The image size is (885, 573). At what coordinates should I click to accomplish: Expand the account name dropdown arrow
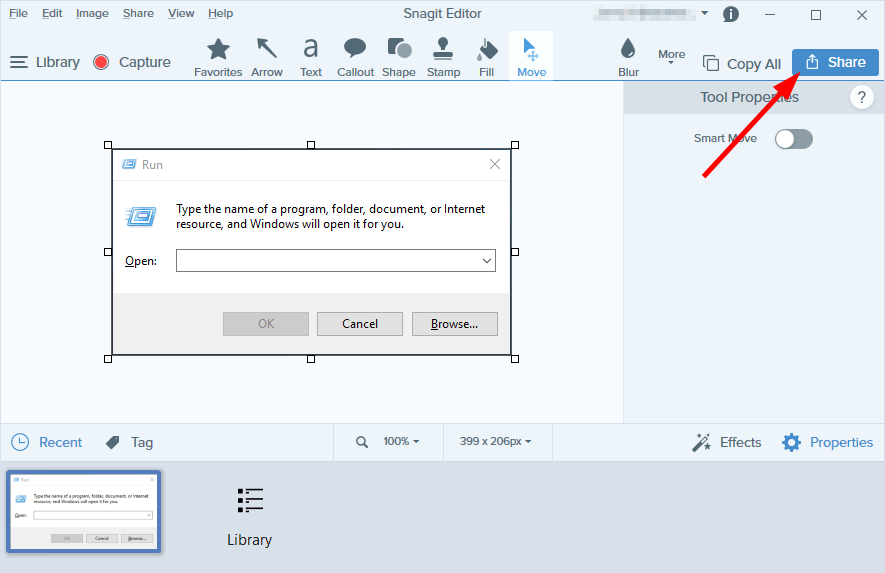click(x=704, y=13)
